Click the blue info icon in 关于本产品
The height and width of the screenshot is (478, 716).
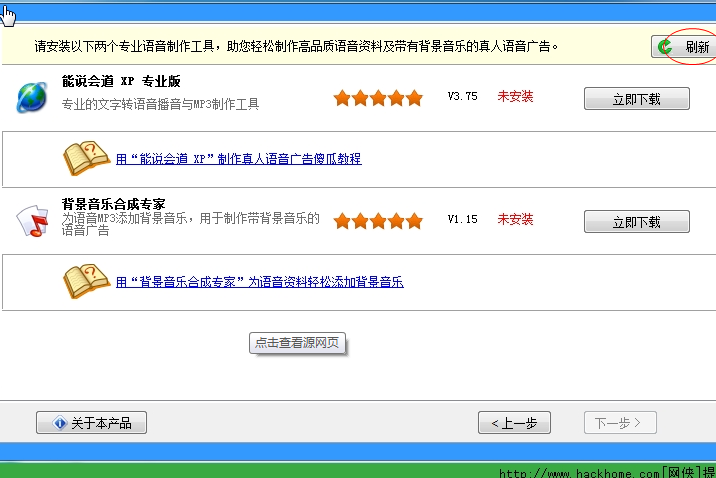[59, 423]
